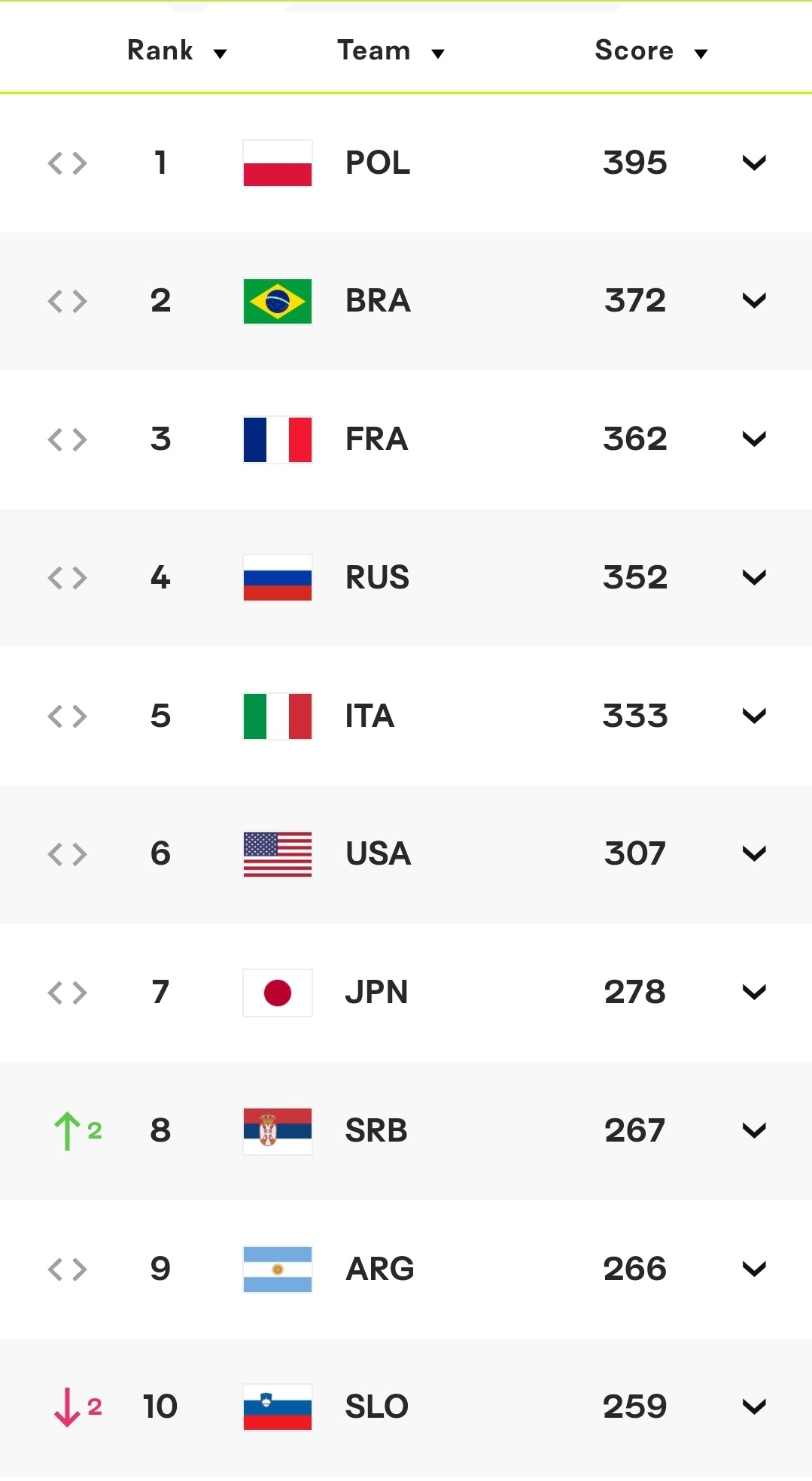Image resolution: width=812 pixels, height=1481 pixels.
Task: Open the ARG team name link
Action: (x=379, y=1270)
